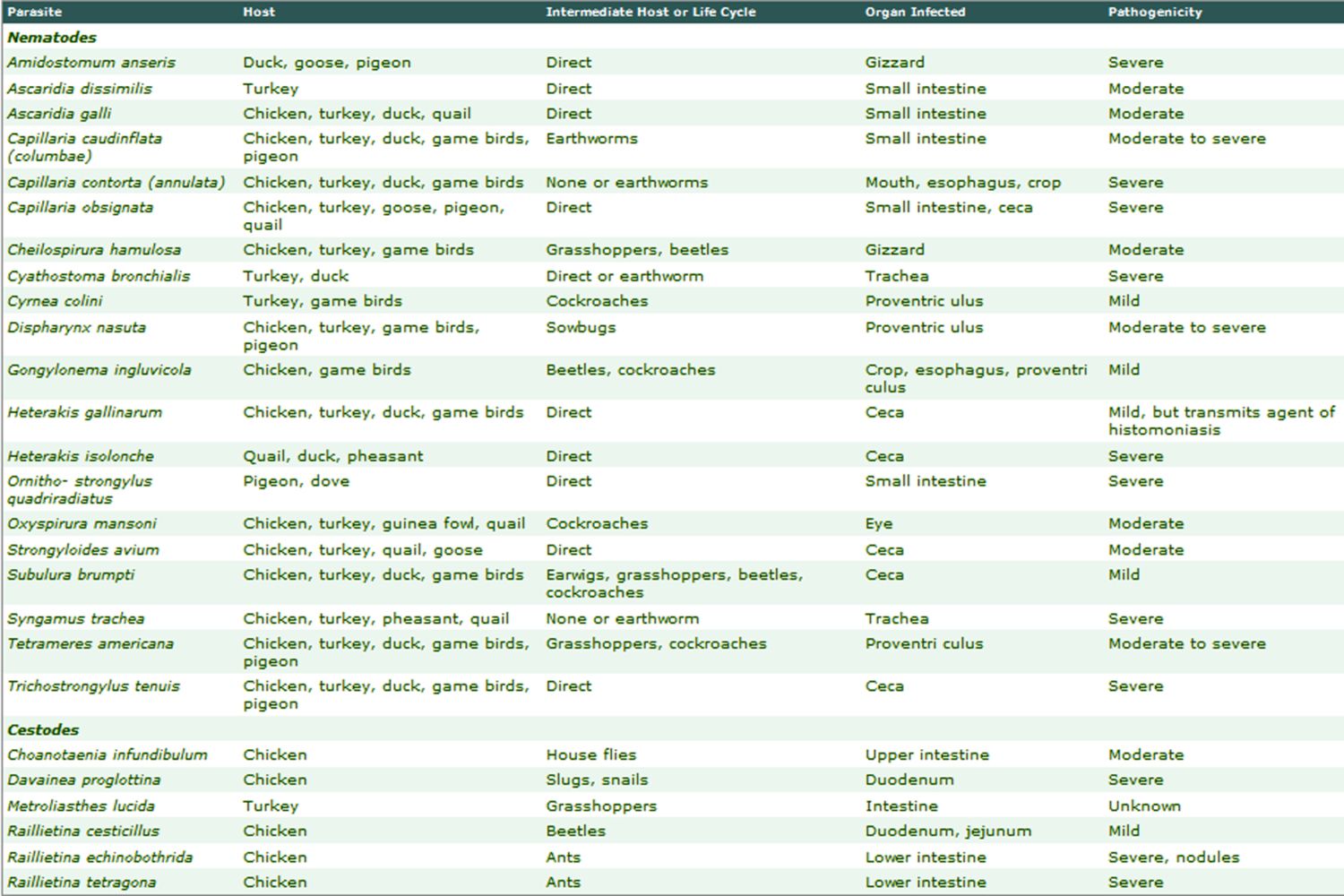Select the 'Unknown' pathogenicity cell for Metroliasthes lucida
The width and height of the screenshot is (1344, 896).
(1144, 806)
